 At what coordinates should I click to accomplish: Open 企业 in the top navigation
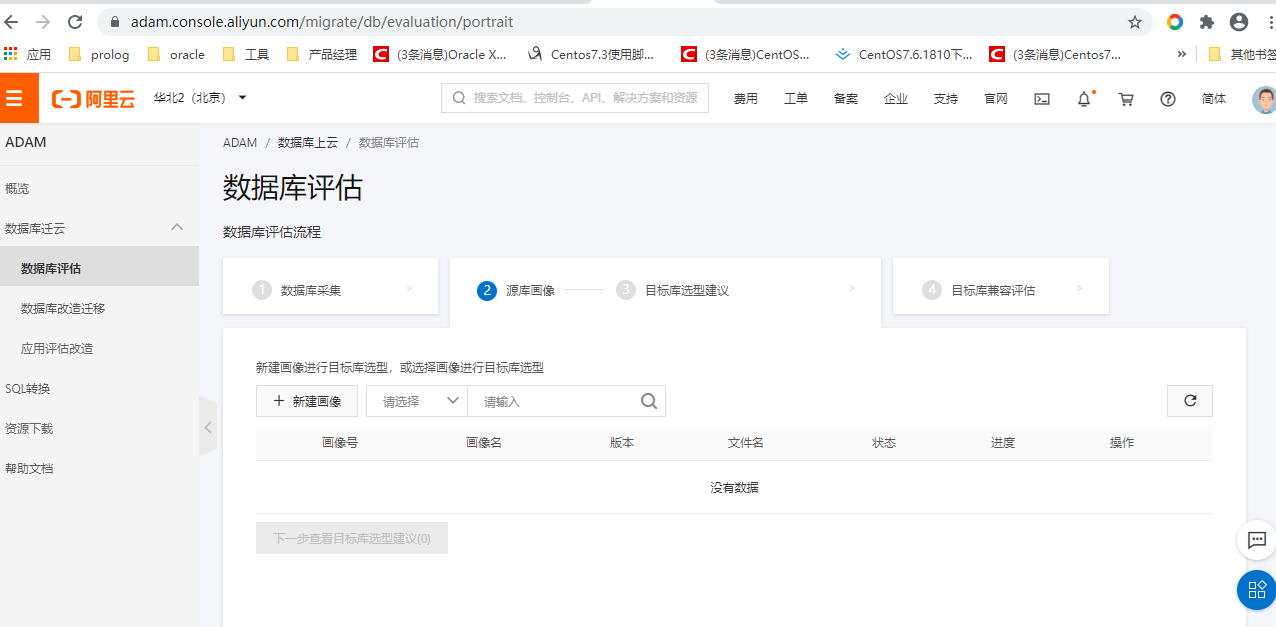point(896,99)
